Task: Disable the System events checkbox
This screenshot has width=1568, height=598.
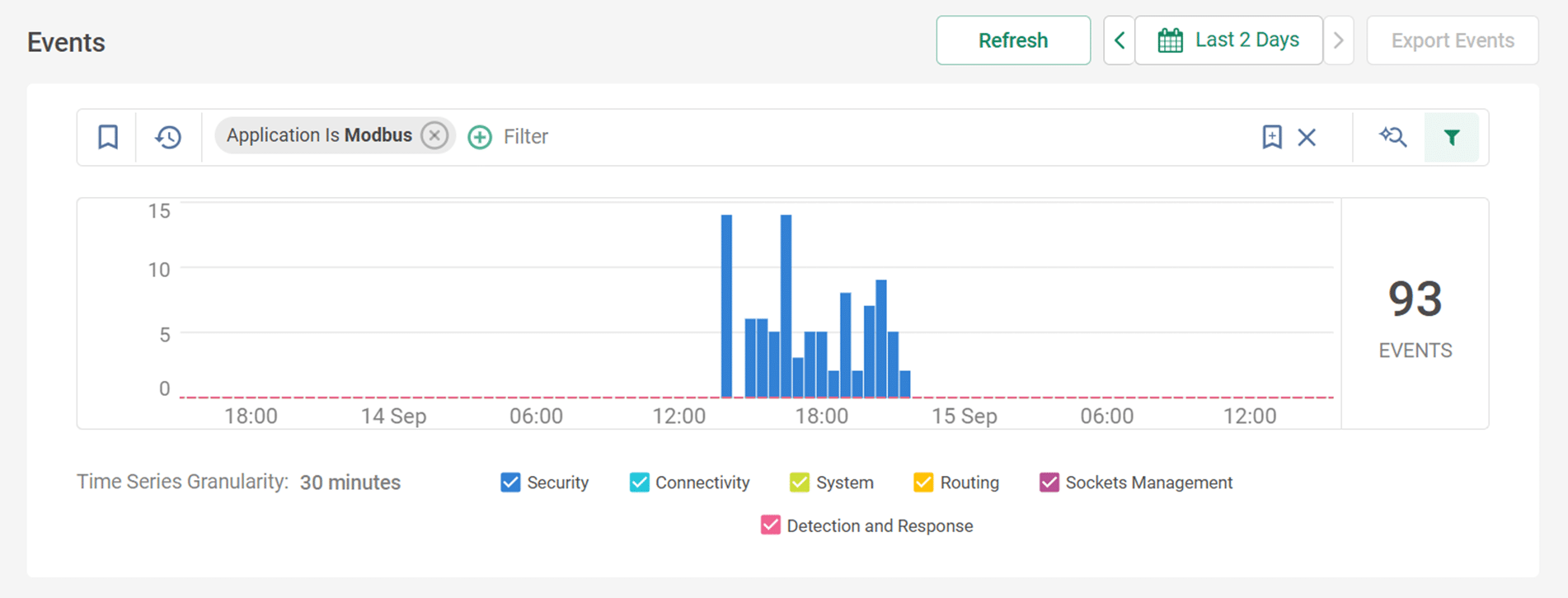Action: [799, 483]
